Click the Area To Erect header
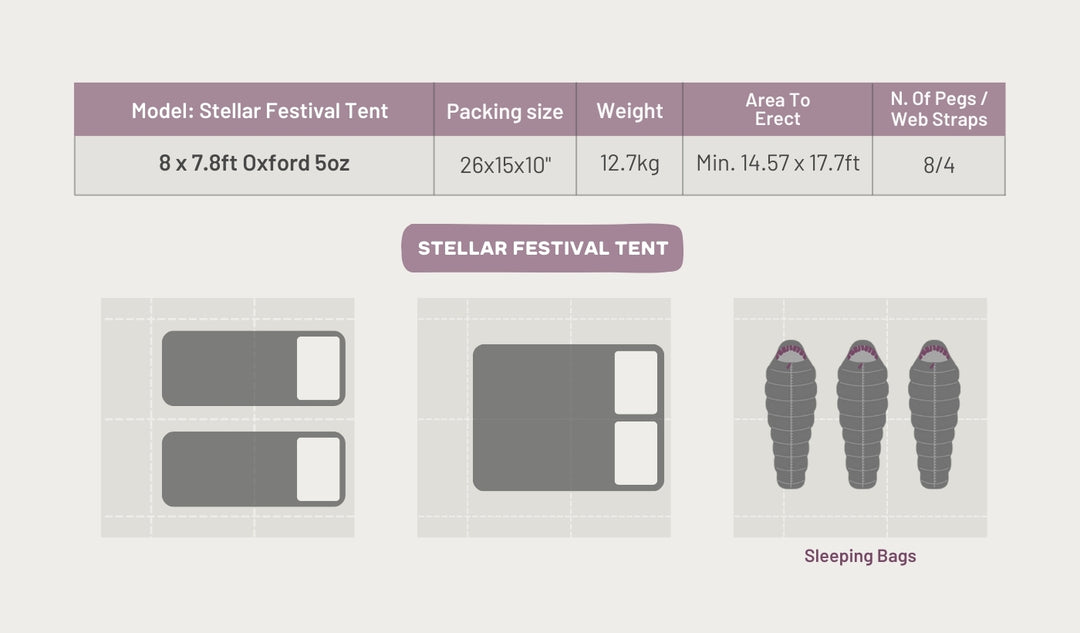The image size is (1080, 633). [x=777, y=109]
